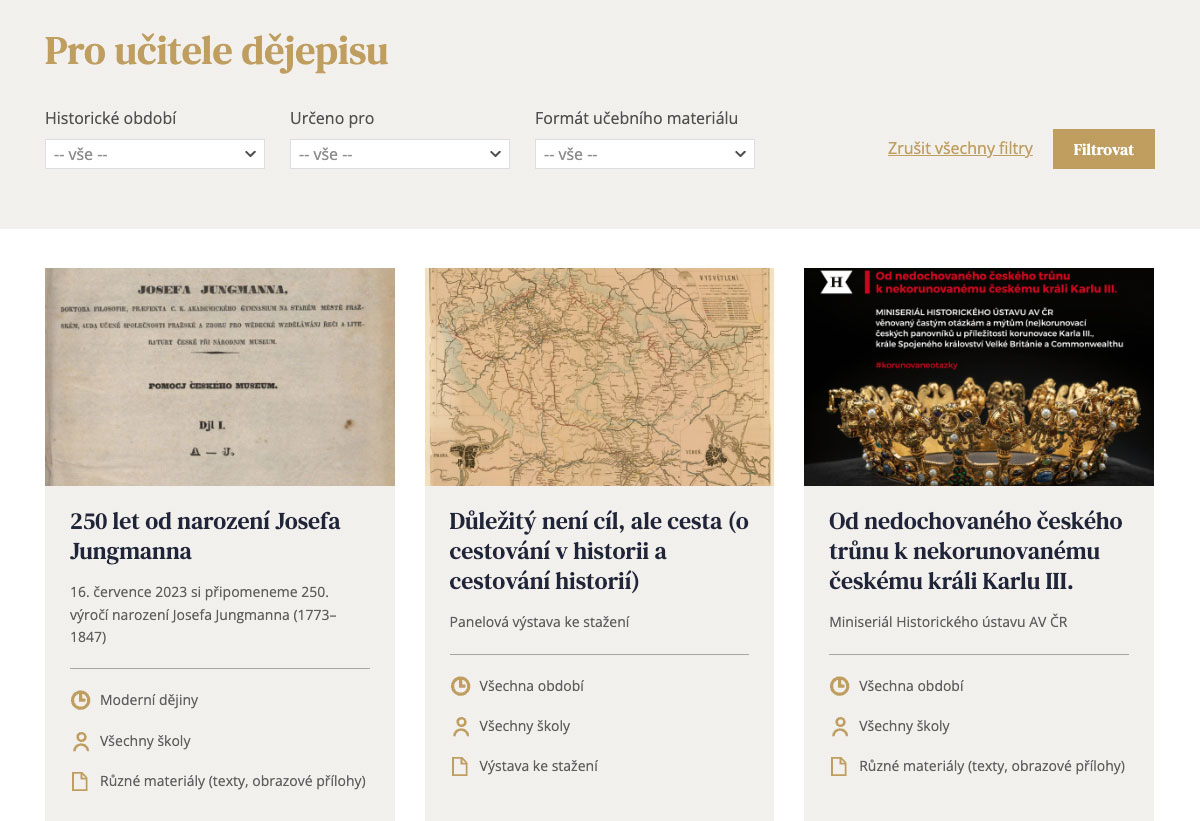The width and height of the screenshot is (1200, 821).
Task: Click person icon in Jungmann card
Action: coord(80,741)
